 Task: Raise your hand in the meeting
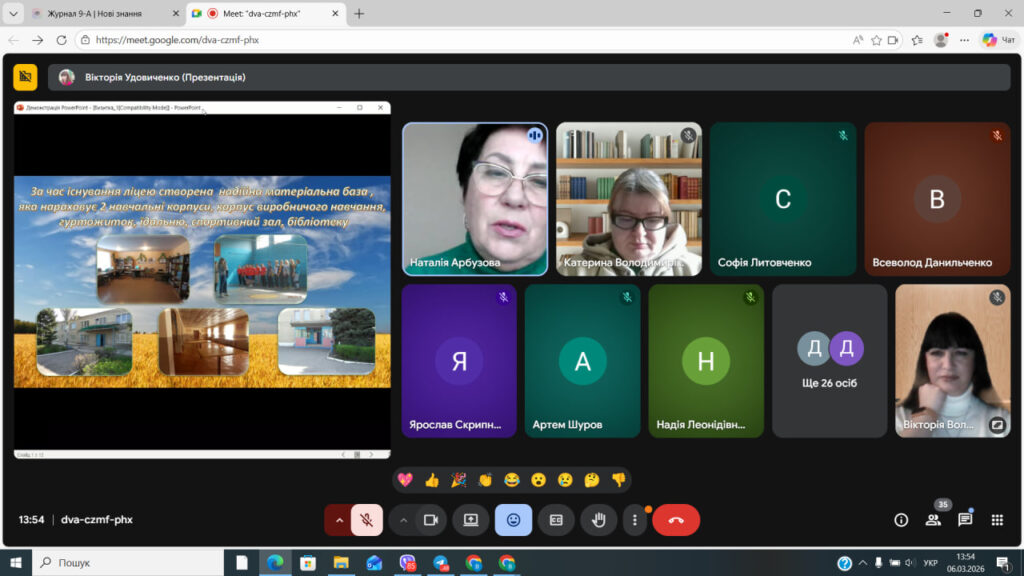600,520
